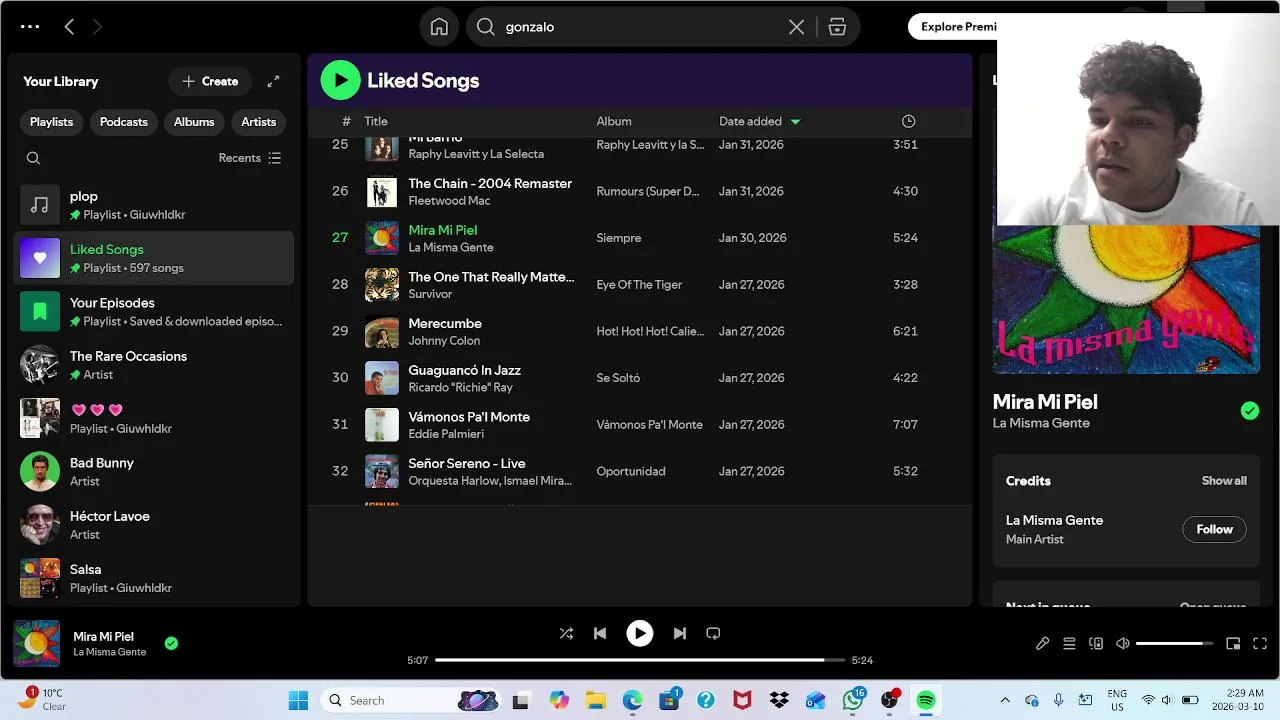Skip to the previous track
The image size is (1280, 720).
click(600, 633)
